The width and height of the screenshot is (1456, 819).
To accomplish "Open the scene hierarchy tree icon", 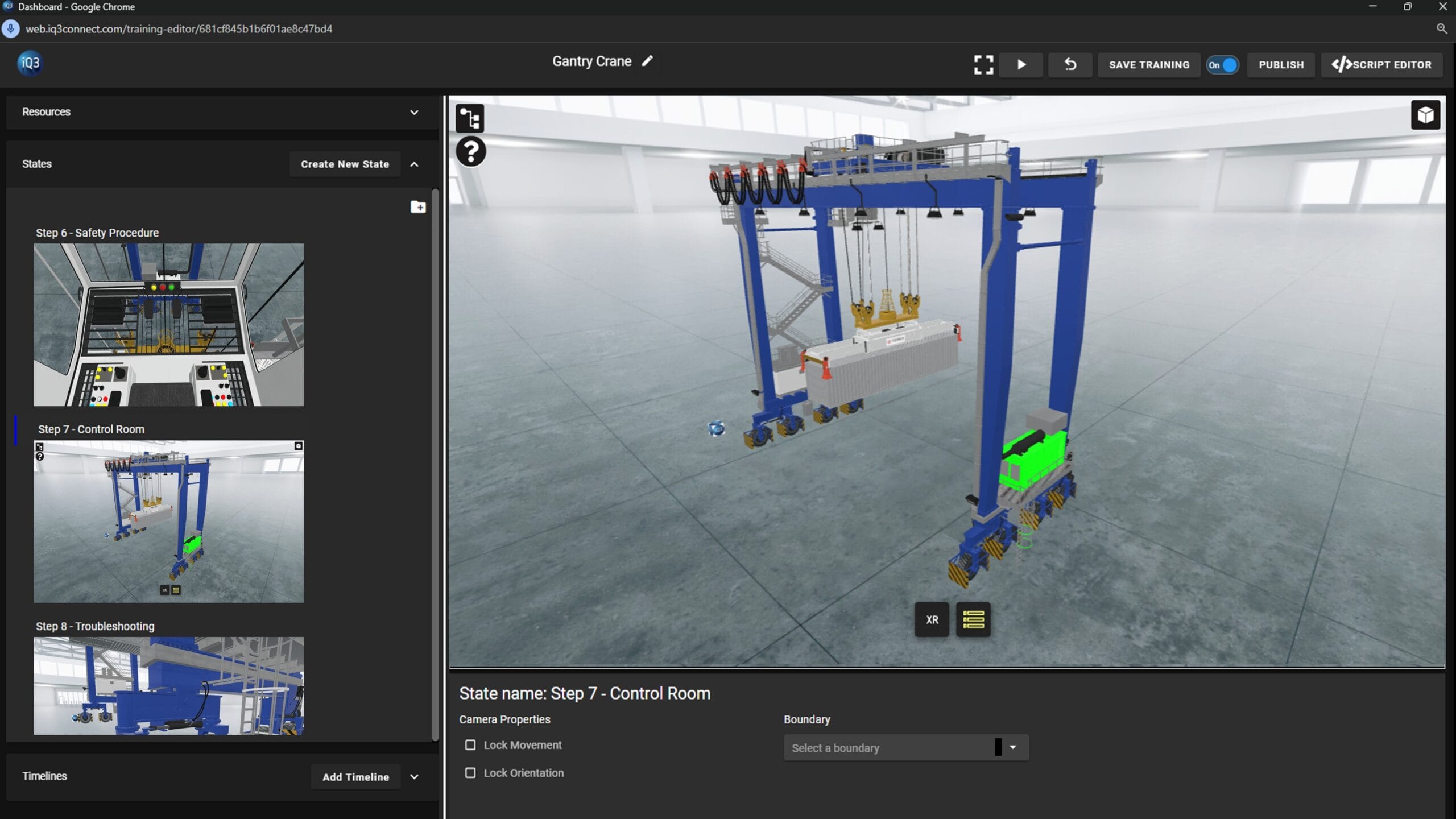I will point(470,118).
